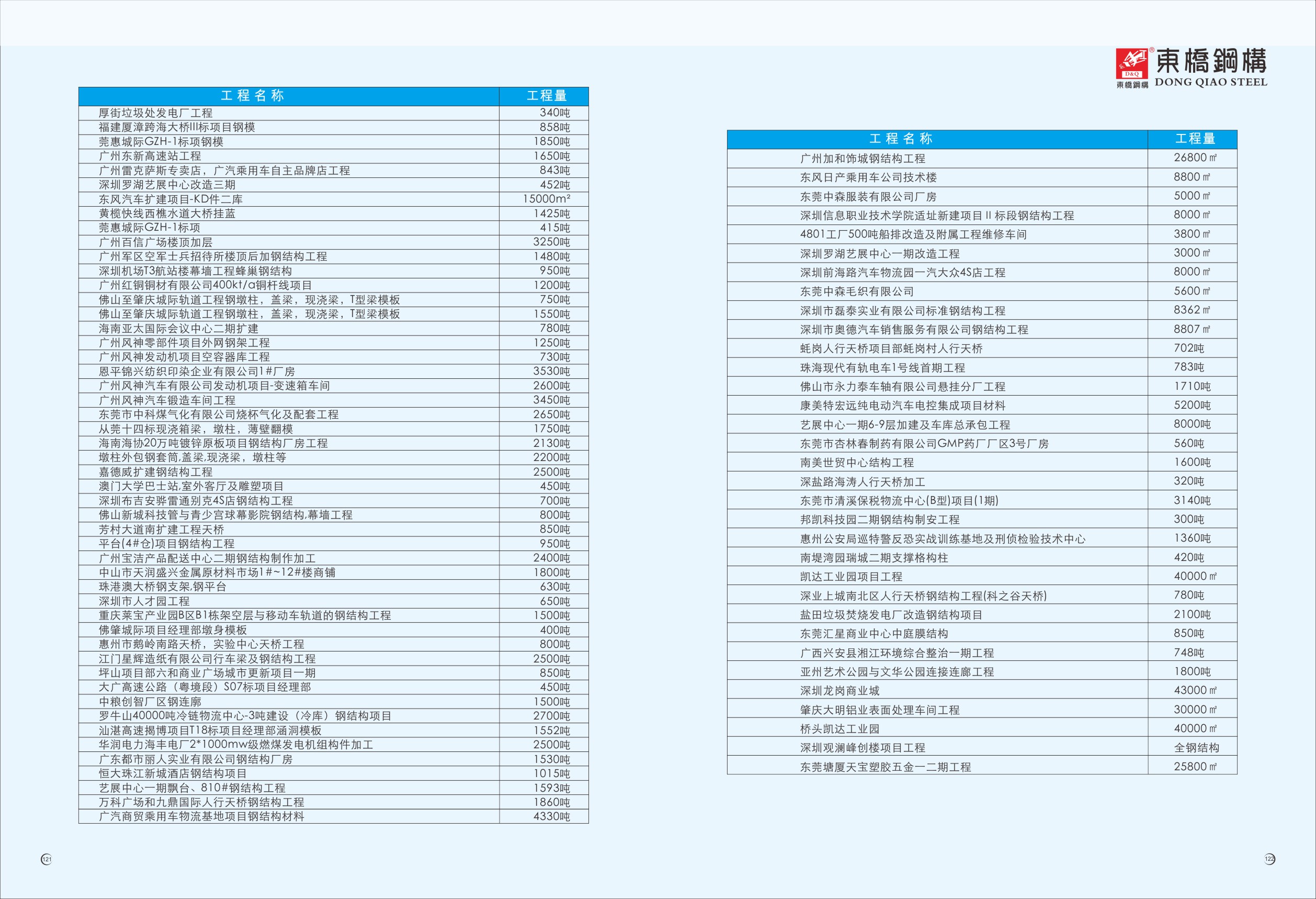Click page number 122 circle
This screenshot has height=899, width=1316.
coord(1269,859)
